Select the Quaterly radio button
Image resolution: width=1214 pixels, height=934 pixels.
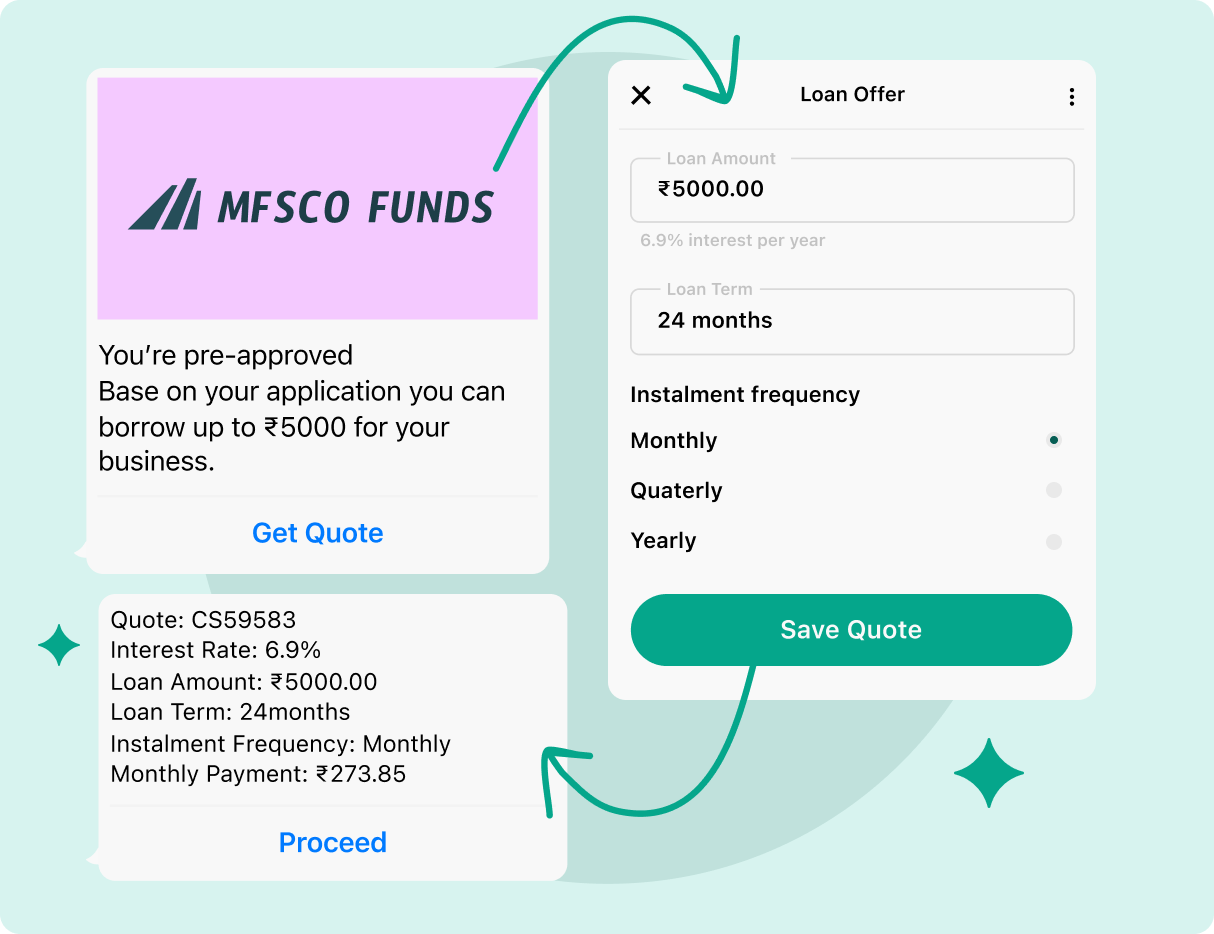pos(1053,490)
